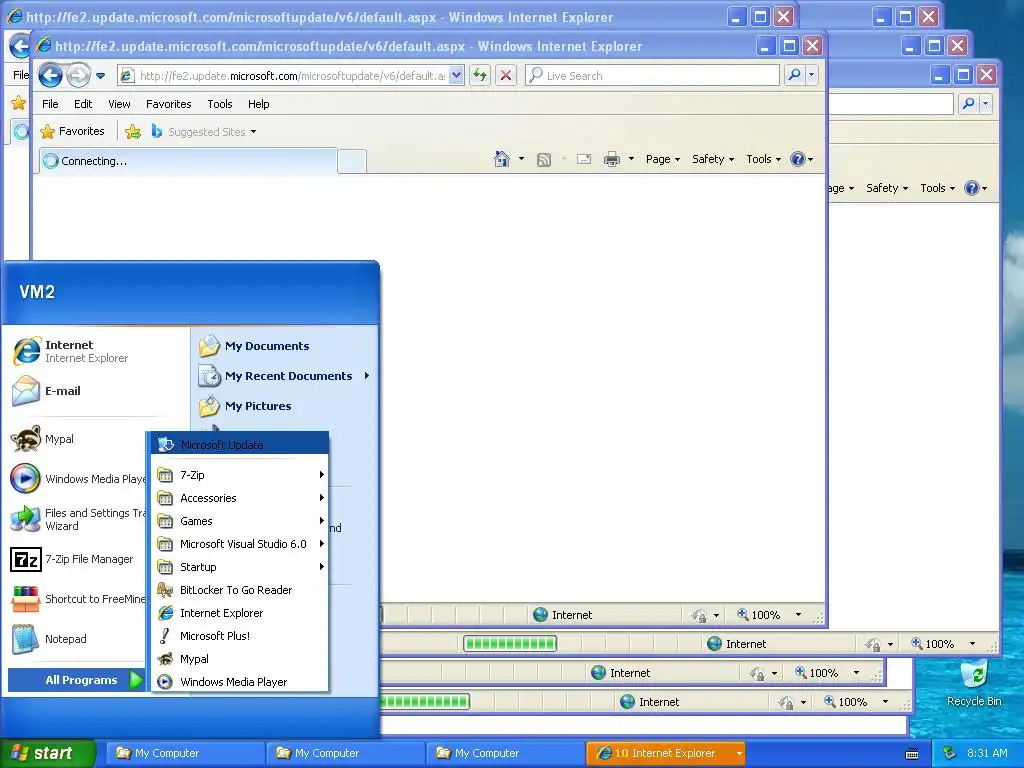The width and height of the screenshot is (1024, 768).
Task: Open the Tools dropdown in front command bar
Action: (x=763, y=159)
